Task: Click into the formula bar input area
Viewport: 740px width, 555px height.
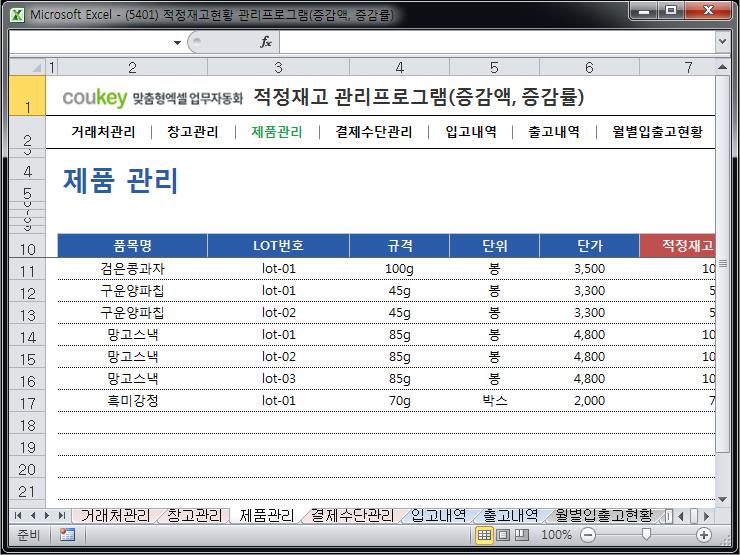Action: coord(497,42)
